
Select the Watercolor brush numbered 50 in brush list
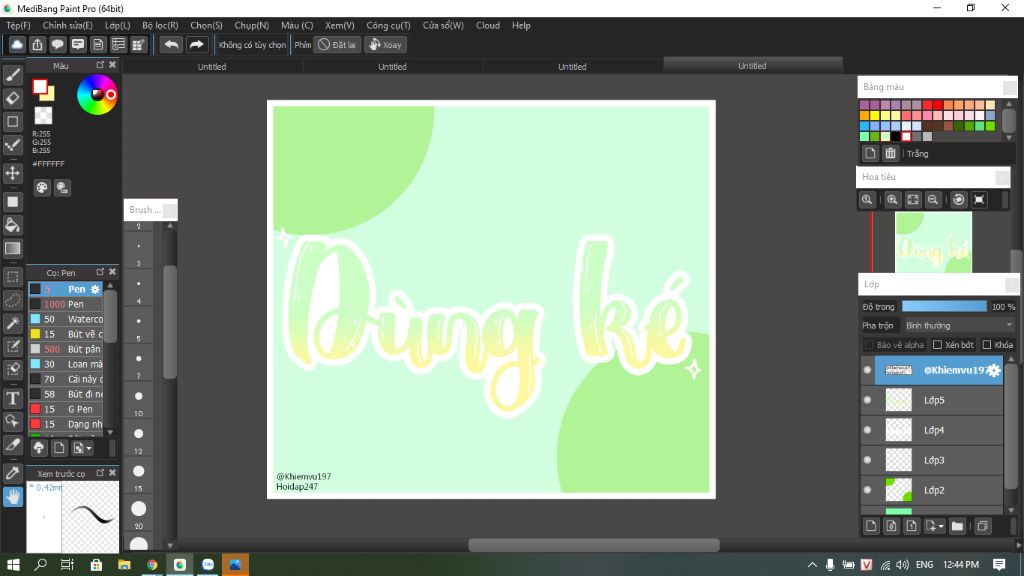tap(66, 319)
